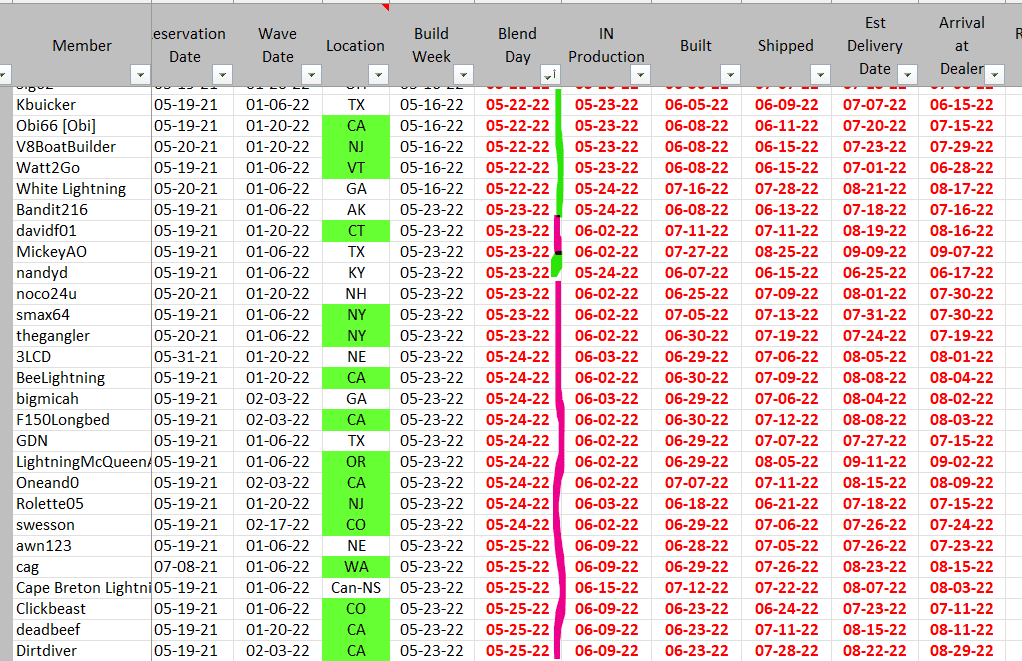Click the red comment indicator in header
1022x661 pixels.
coord(386,6)
